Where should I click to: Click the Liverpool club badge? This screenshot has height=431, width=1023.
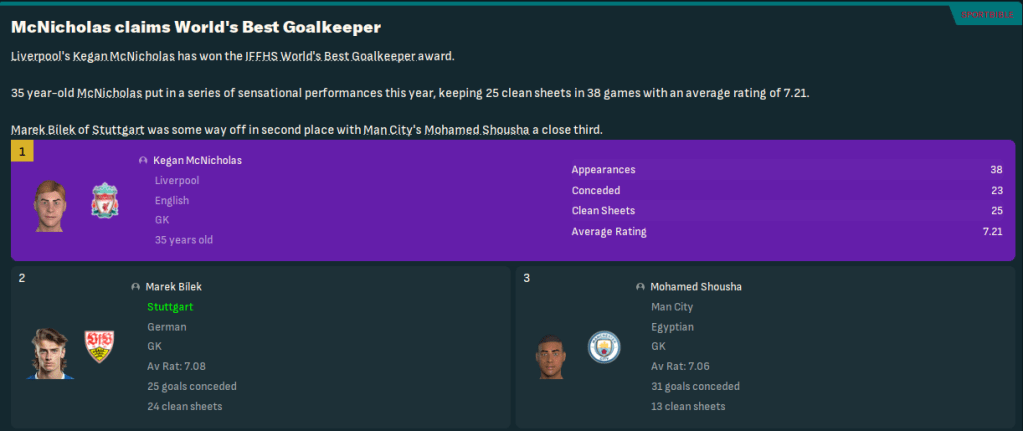point(105,201)
